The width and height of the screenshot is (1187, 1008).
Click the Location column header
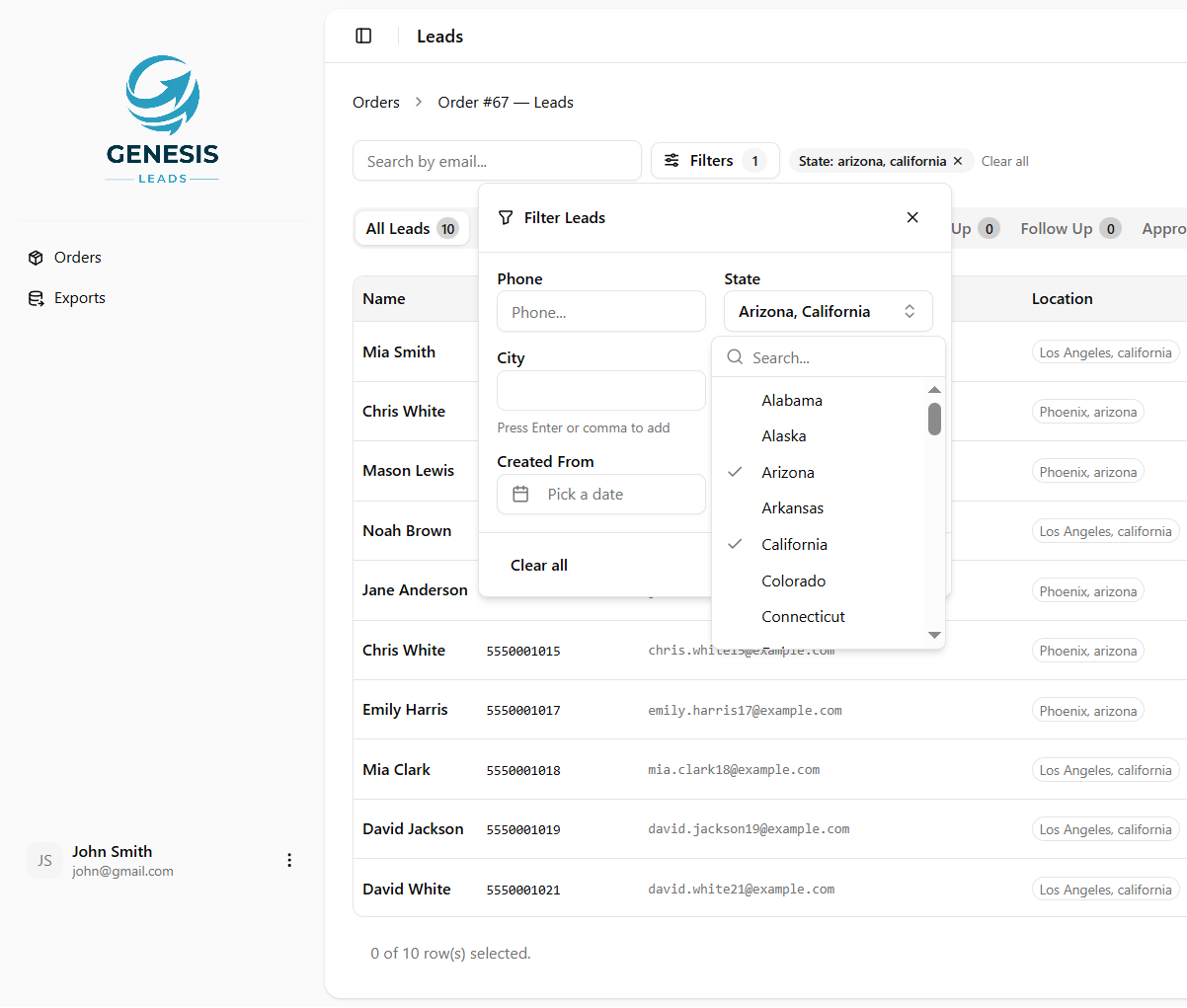1062,299
